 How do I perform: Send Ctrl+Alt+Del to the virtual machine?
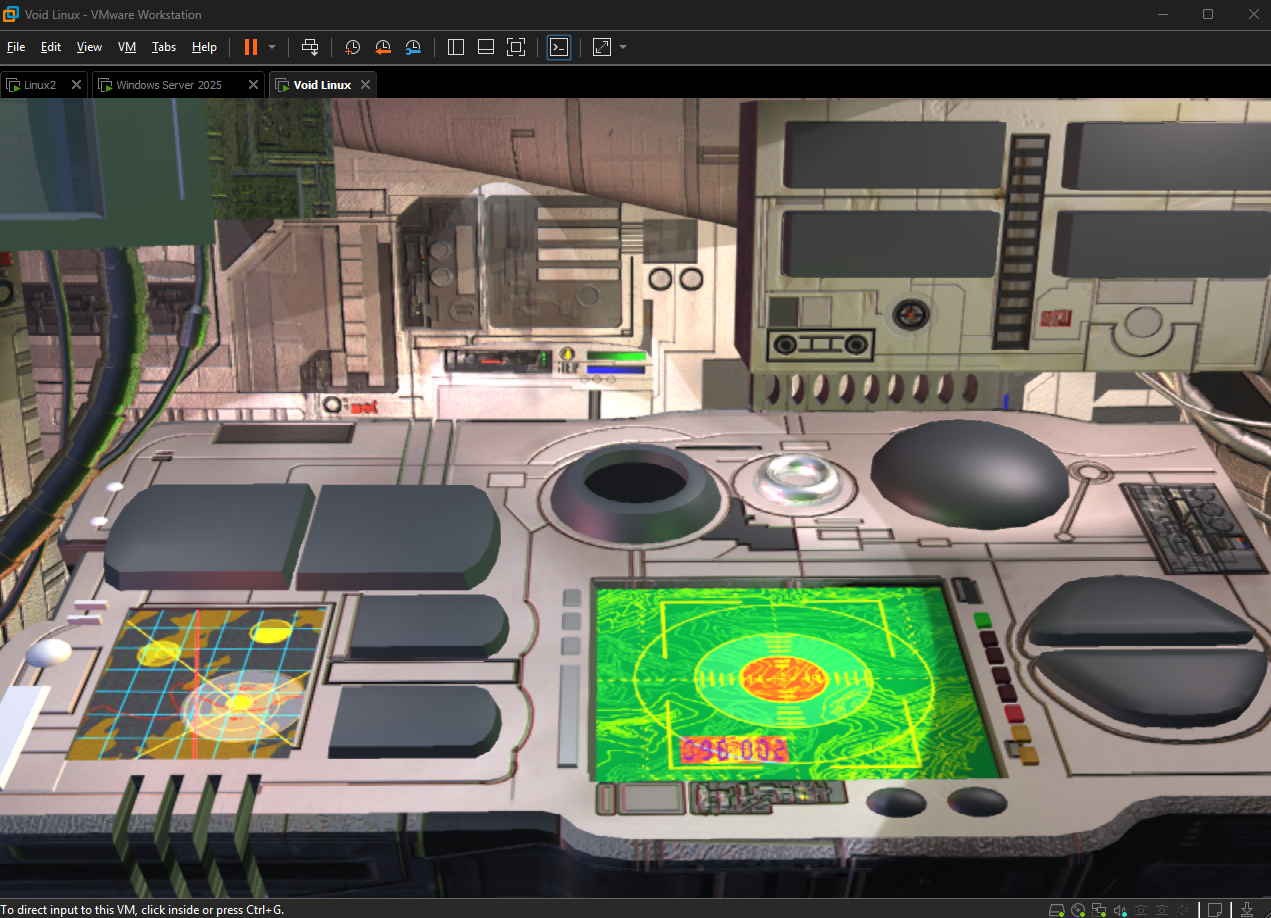coord(310,47)
